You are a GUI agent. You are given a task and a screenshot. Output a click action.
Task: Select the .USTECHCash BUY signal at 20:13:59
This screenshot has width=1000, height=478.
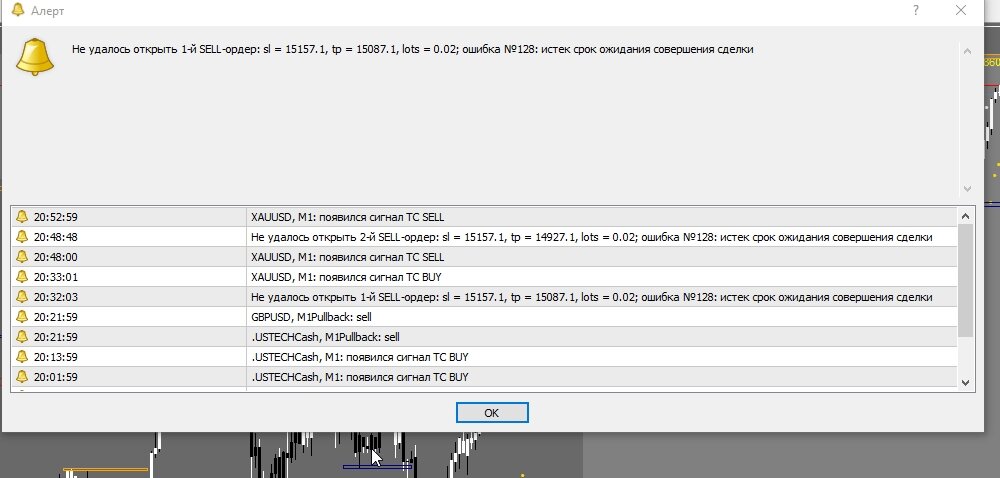[360, 357]
